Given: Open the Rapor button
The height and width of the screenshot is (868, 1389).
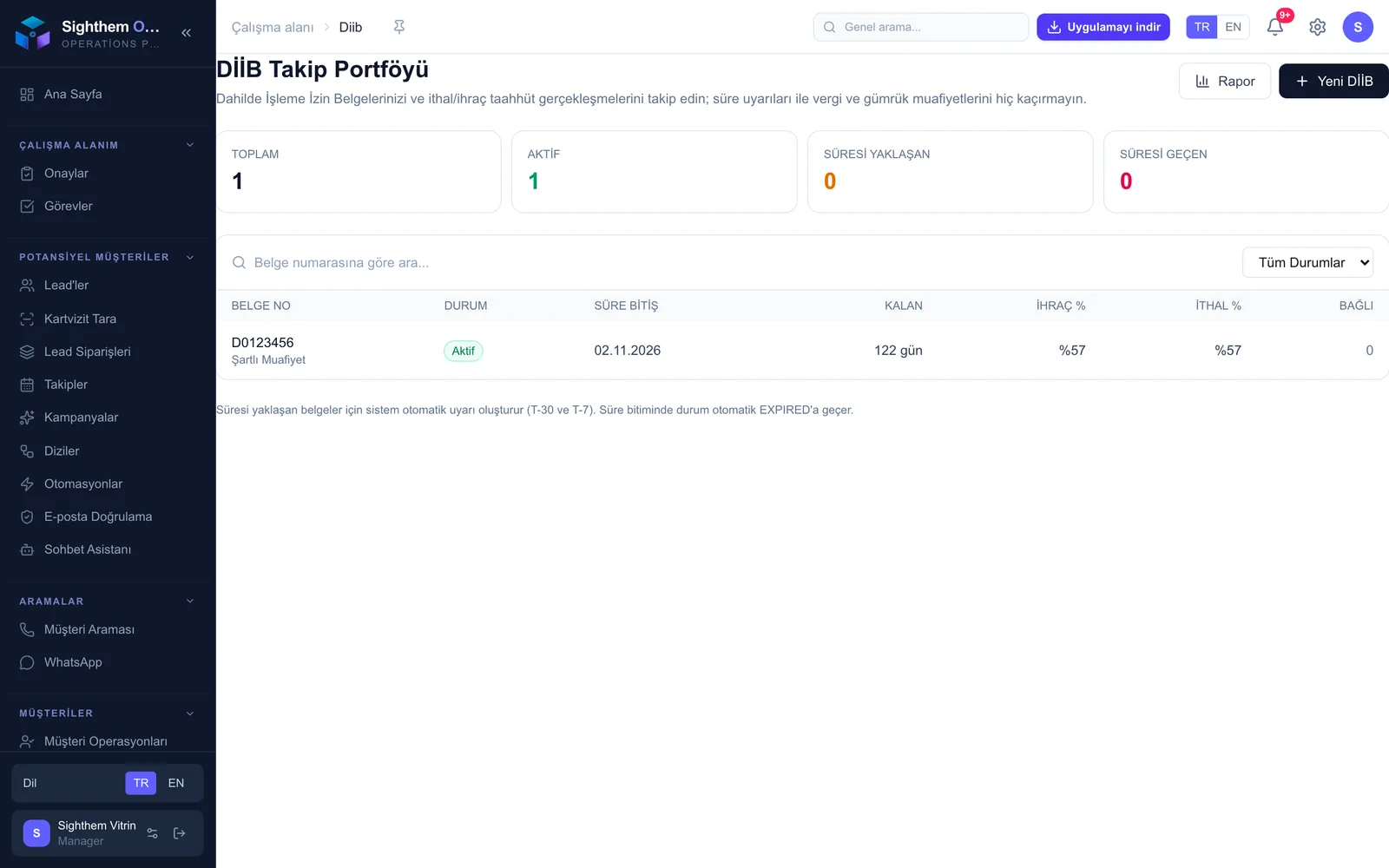Looking at the screenshot, I should click(x=1225, y=81).
